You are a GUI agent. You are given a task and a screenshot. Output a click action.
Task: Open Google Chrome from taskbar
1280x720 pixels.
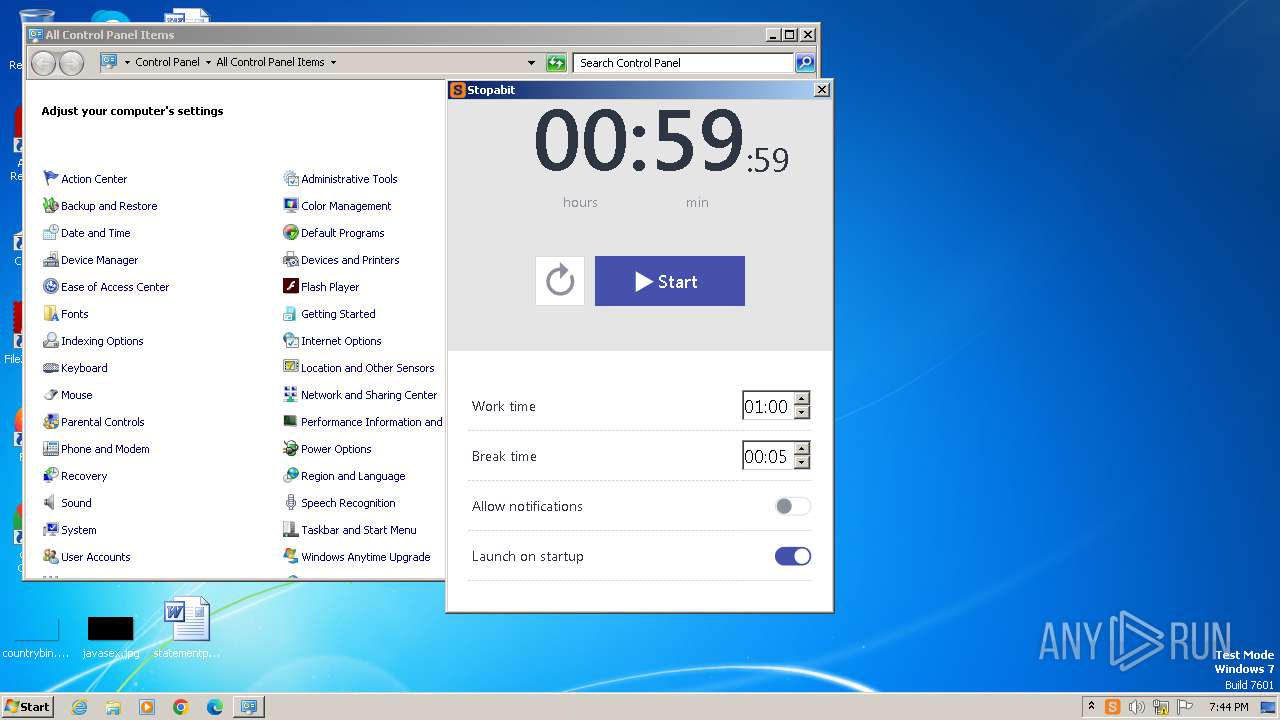coord(181,707)
